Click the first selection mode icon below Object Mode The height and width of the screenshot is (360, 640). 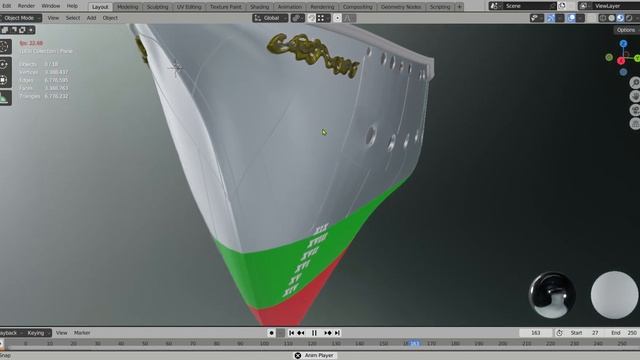pyautogui.click(x=5, y=30)
